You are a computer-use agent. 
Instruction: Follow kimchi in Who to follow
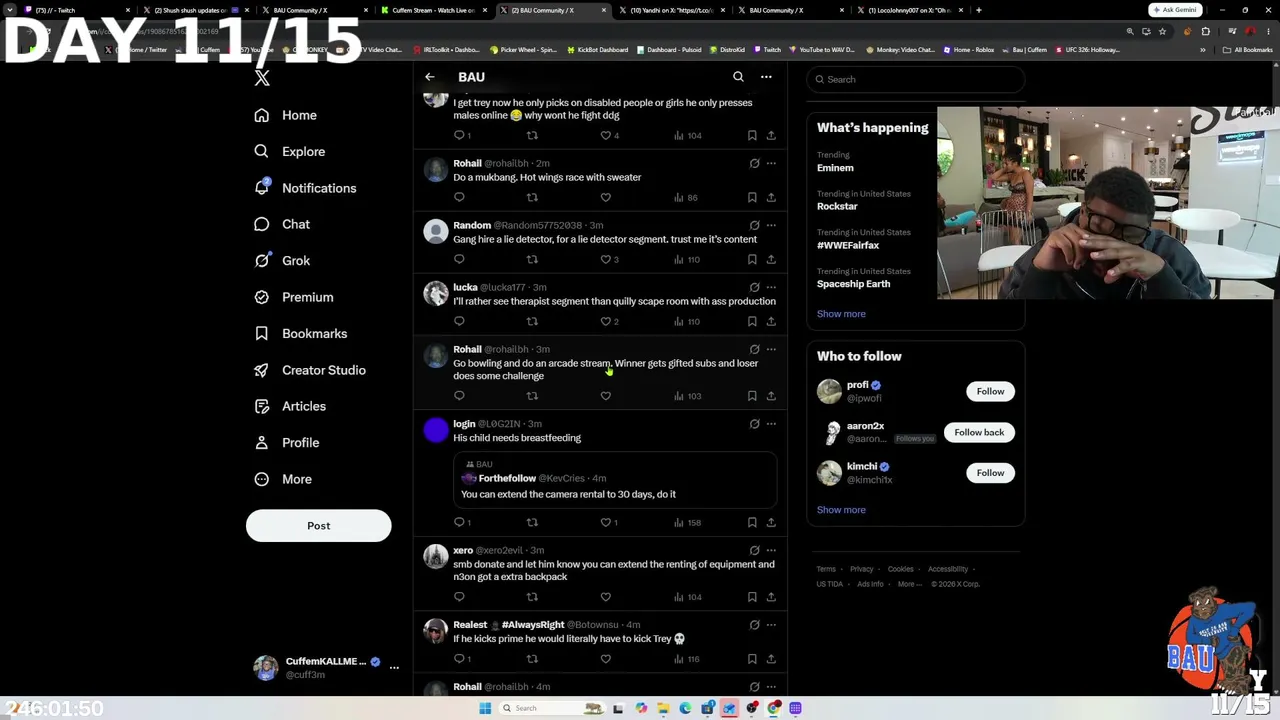[x=990, y=473]
